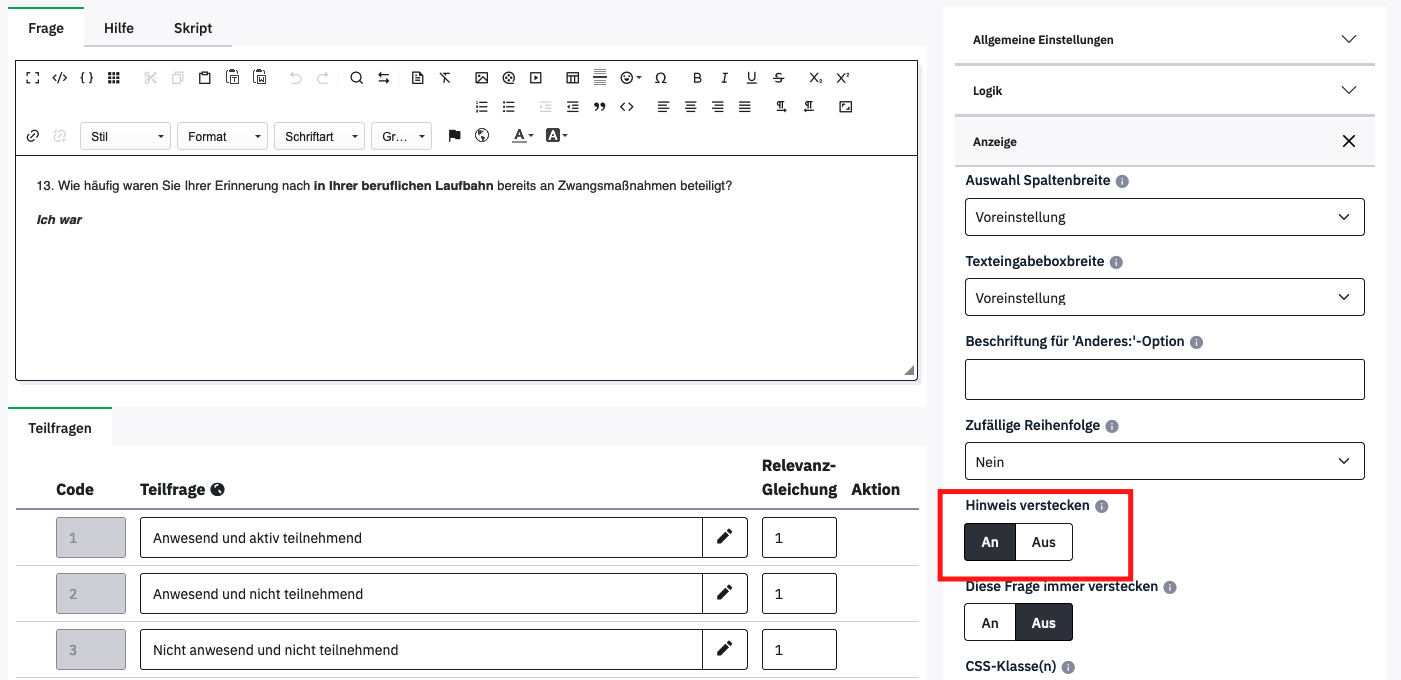
Task: Insert an image via toolbar icon
Action: (x=481, y=78)
